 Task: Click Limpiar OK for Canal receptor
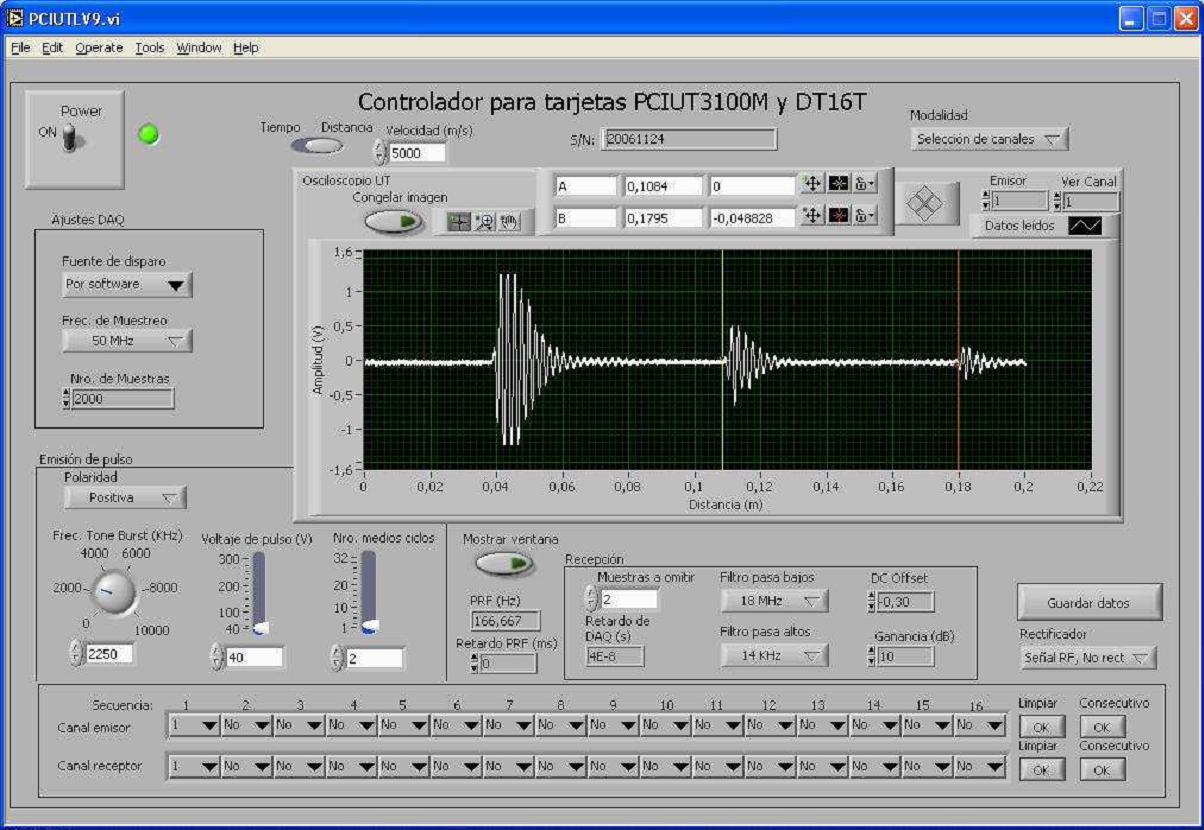point(1041,770)
